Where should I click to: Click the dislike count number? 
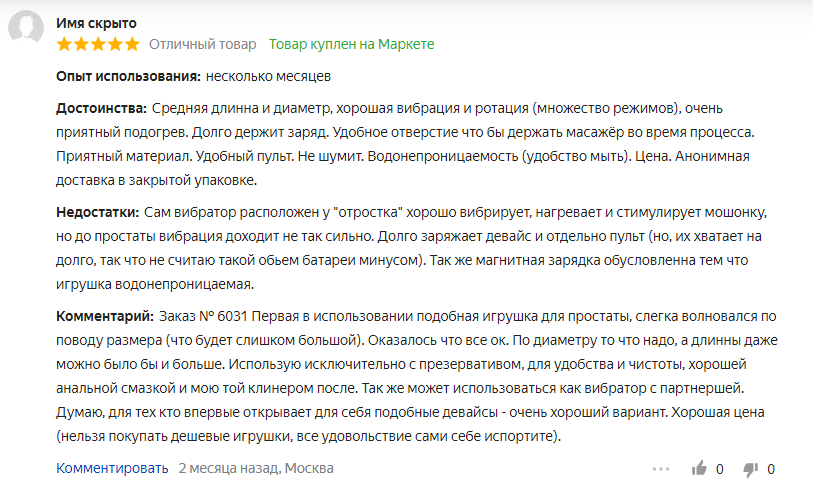coord(771,468)
